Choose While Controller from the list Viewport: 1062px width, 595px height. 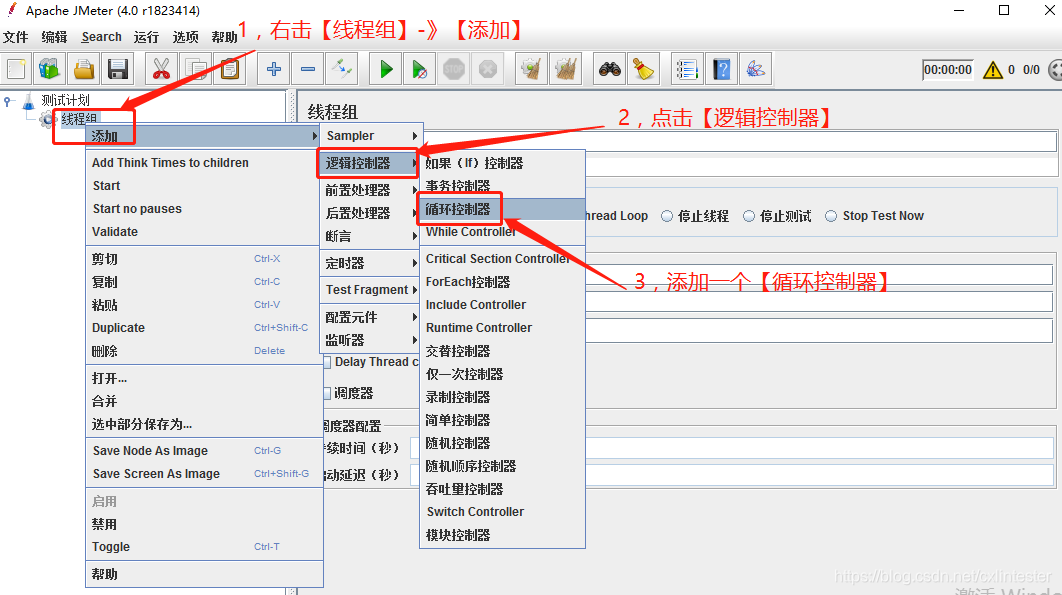[x=502, y=232]
